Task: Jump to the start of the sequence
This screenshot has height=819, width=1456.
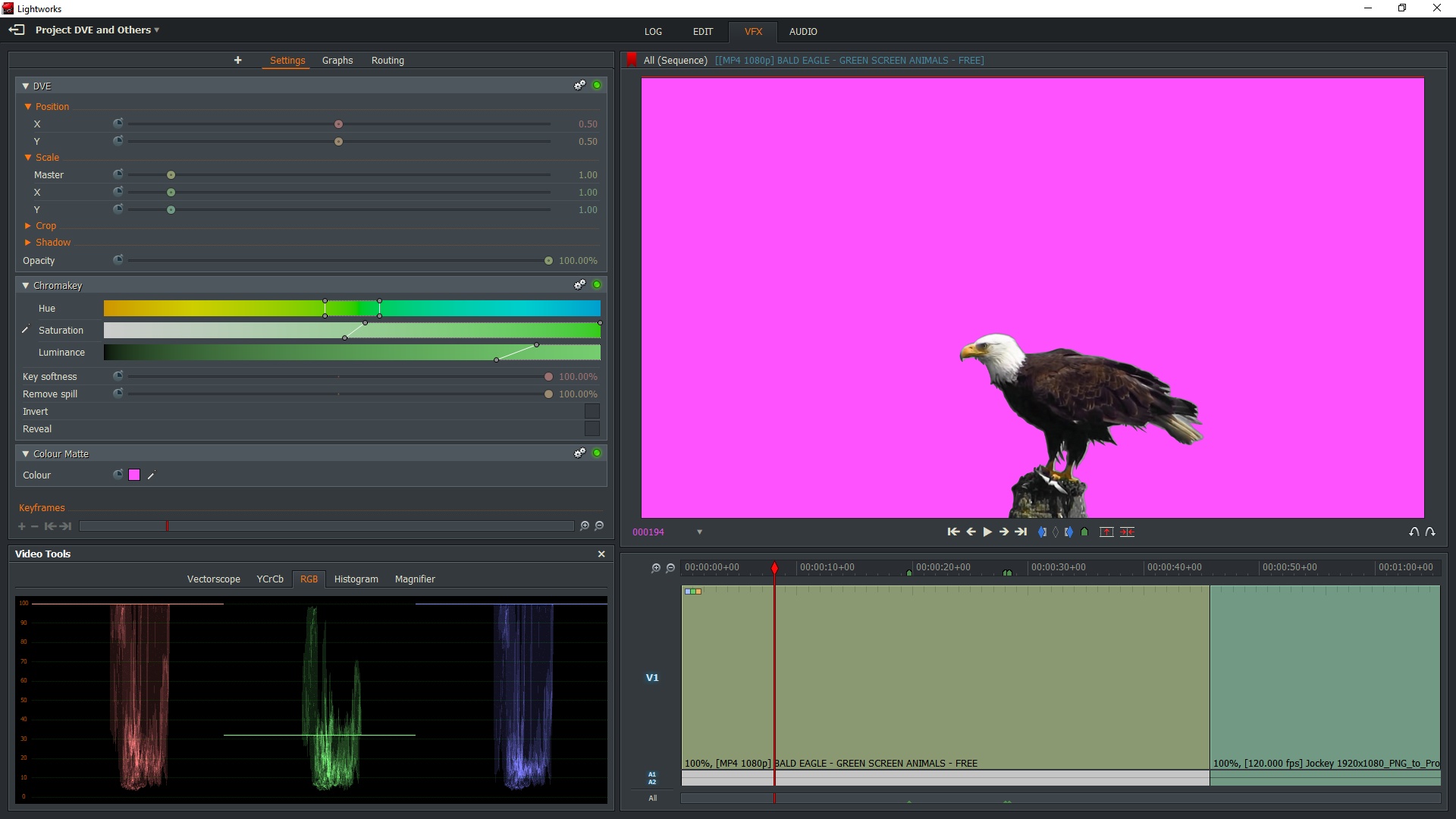Action: coord(953,532)
